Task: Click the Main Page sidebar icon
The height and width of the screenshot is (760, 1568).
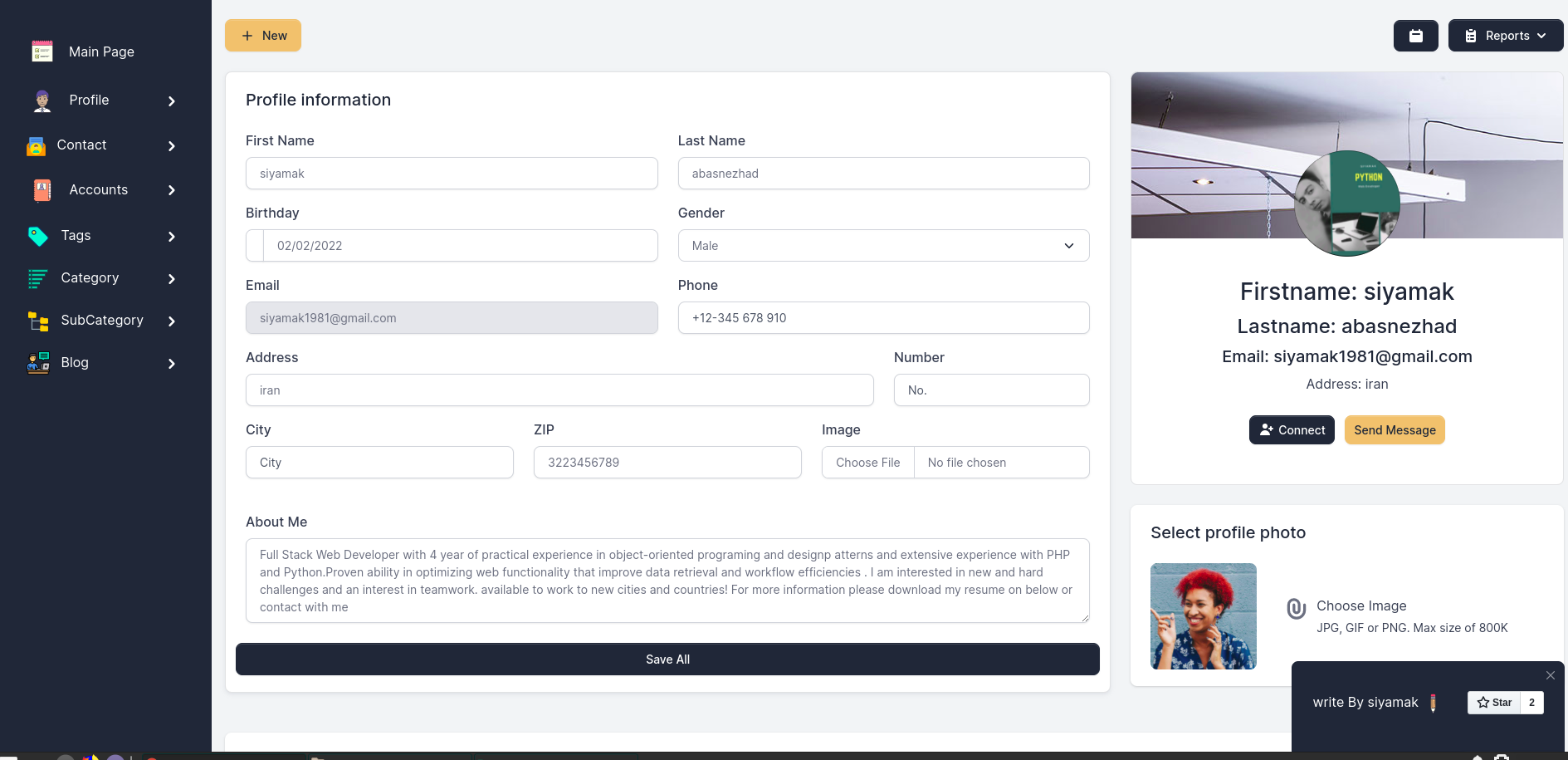Action: pos(42,51)
